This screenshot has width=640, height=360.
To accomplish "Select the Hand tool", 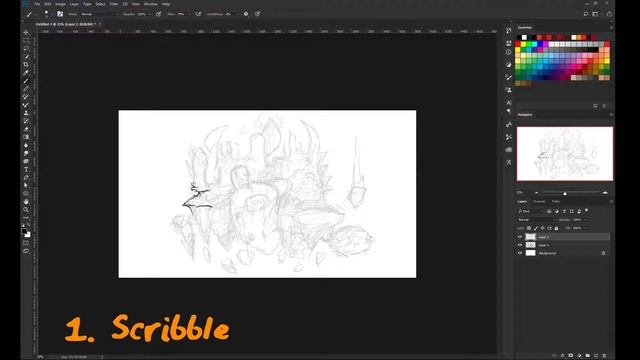I will pyautogui.click(x=26, y=202).
